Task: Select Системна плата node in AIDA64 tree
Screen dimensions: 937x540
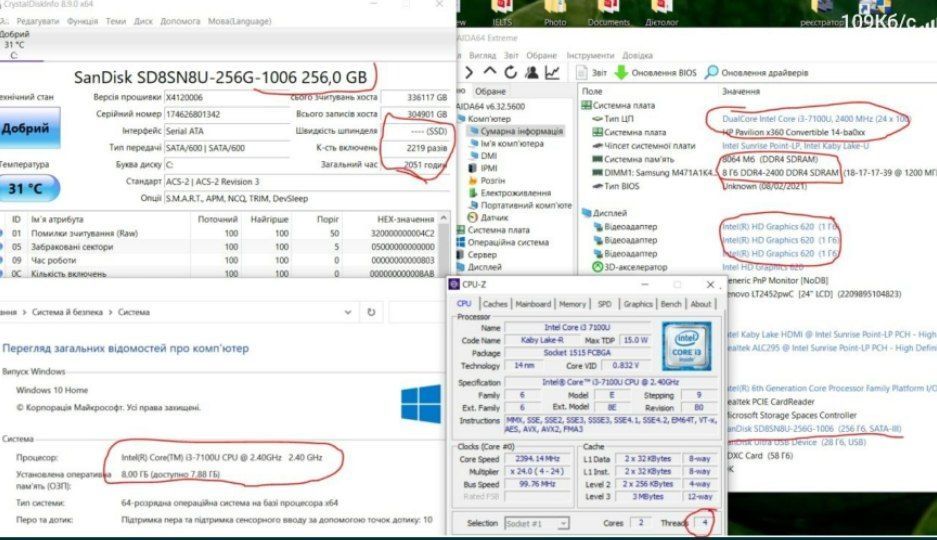Action: point(498,230)
